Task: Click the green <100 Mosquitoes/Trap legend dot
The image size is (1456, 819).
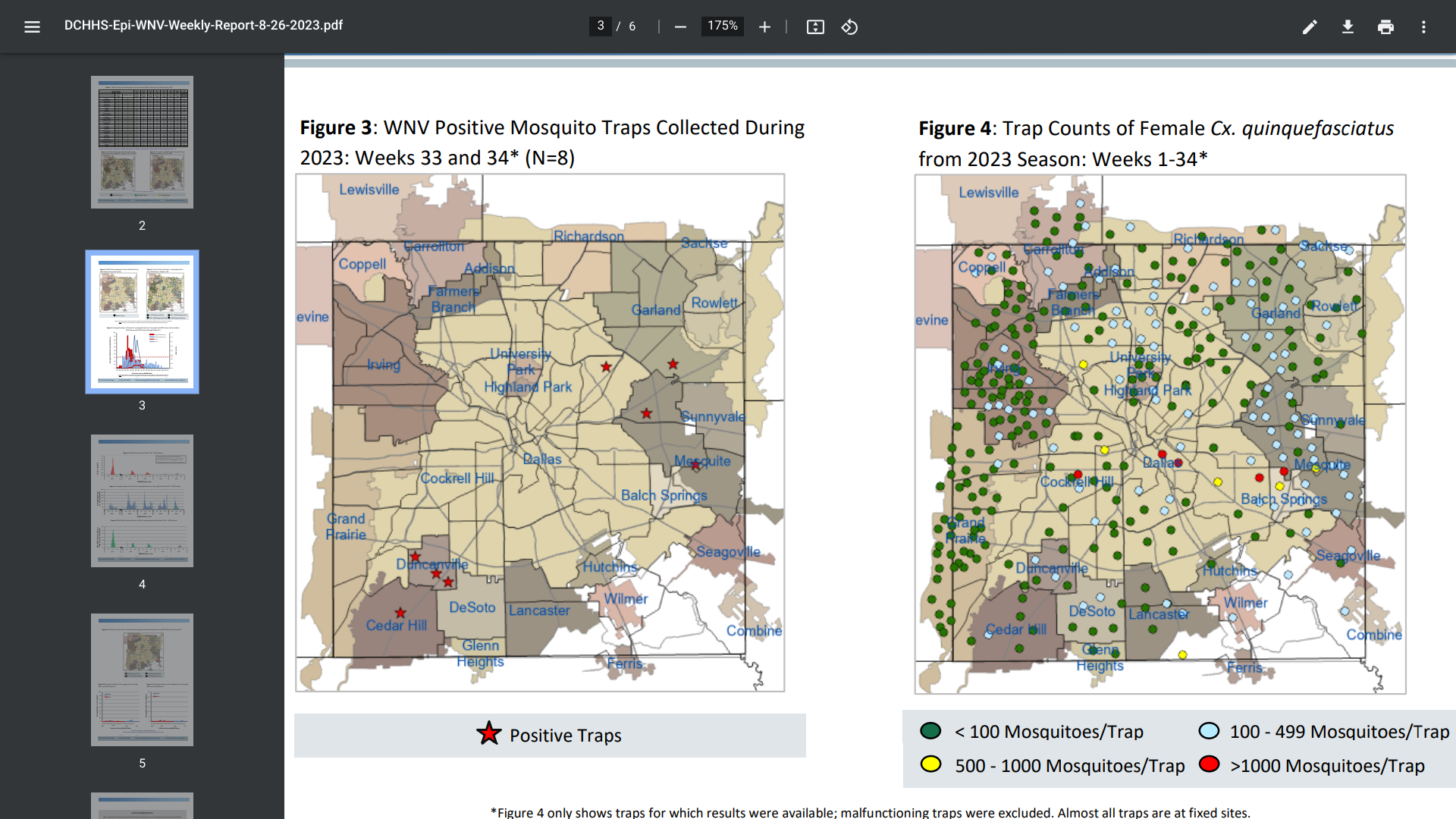Action: coord(930,731)
